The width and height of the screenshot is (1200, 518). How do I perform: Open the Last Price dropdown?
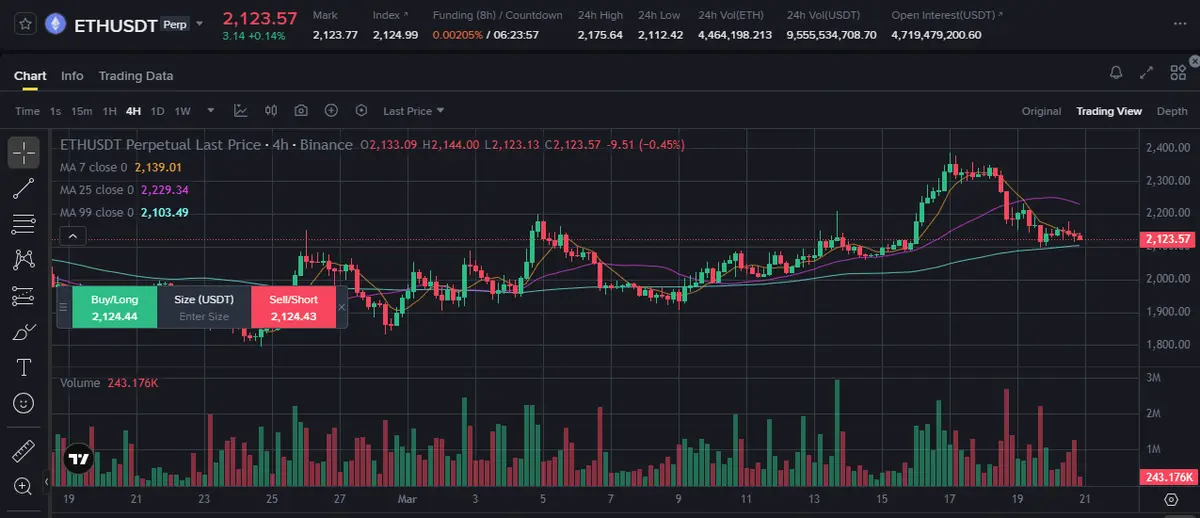[413, 111]
